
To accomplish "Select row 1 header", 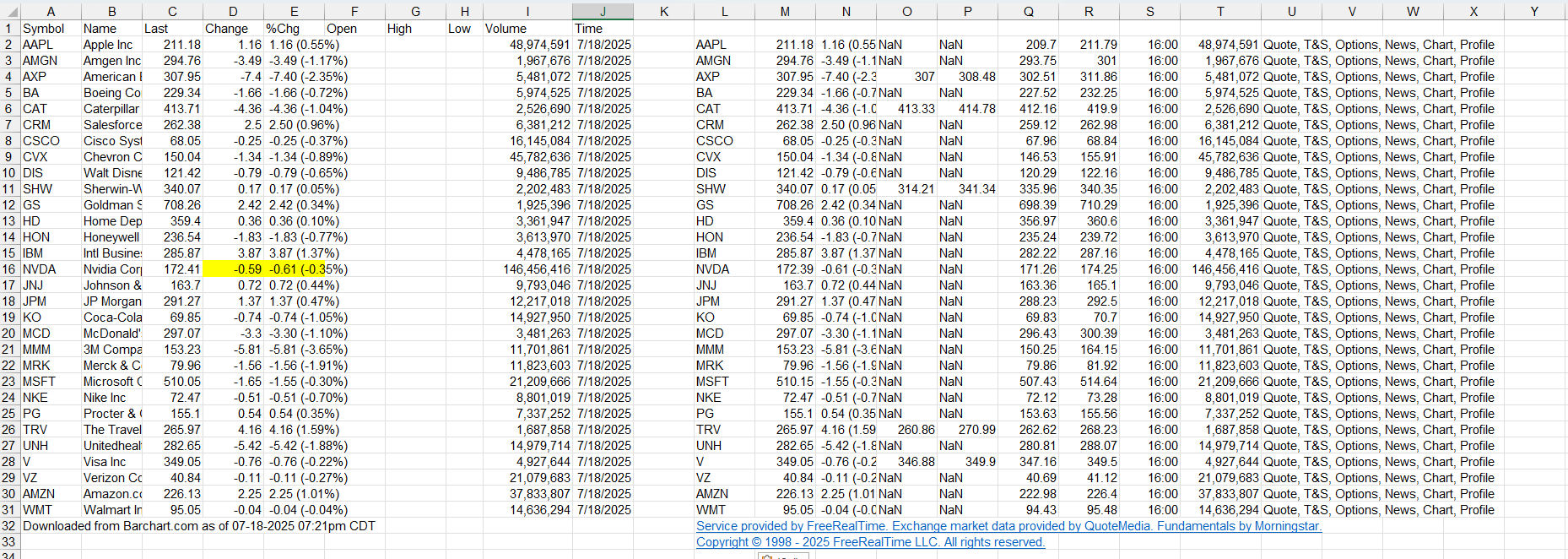I will pos(9,29).
